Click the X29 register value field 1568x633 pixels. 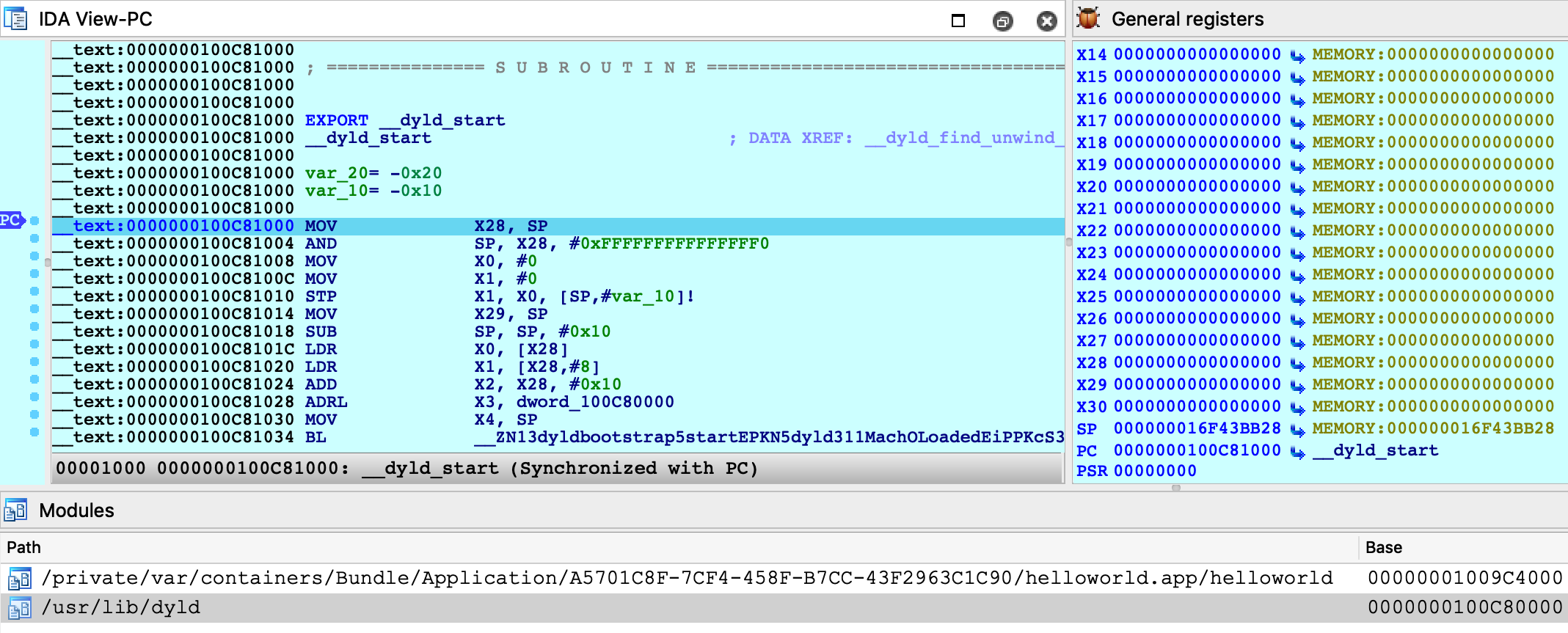[x=1197, y=385]
